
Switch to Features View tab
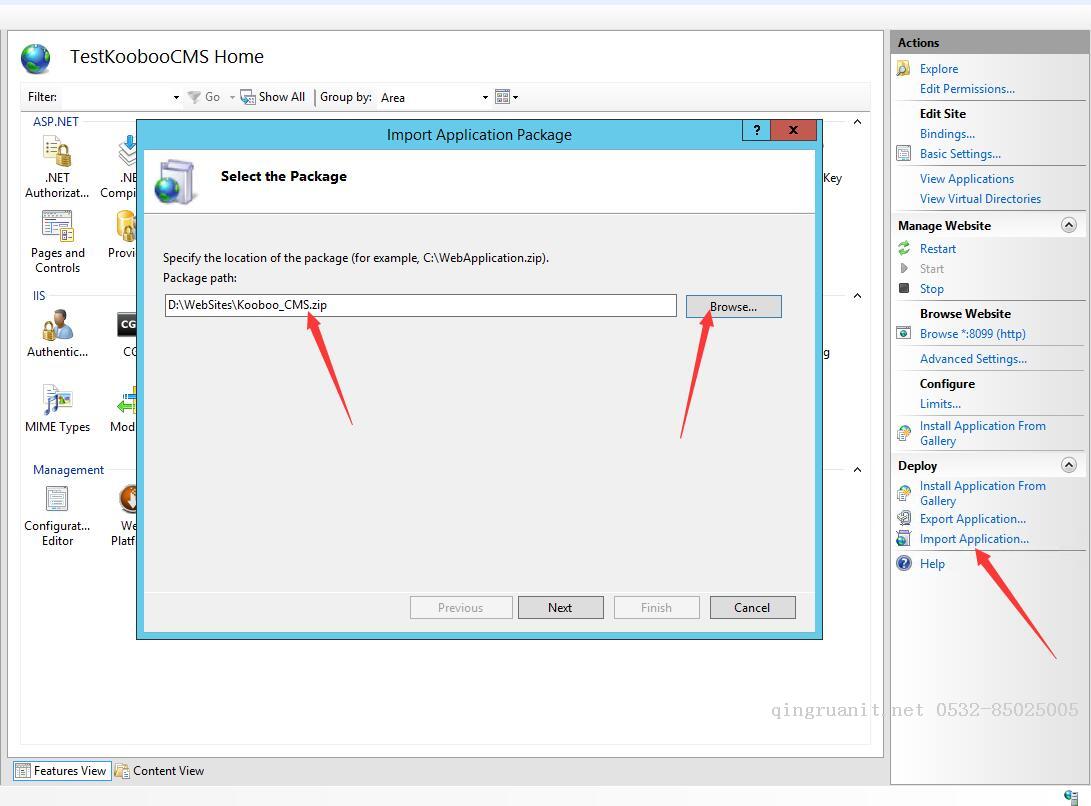62,771
